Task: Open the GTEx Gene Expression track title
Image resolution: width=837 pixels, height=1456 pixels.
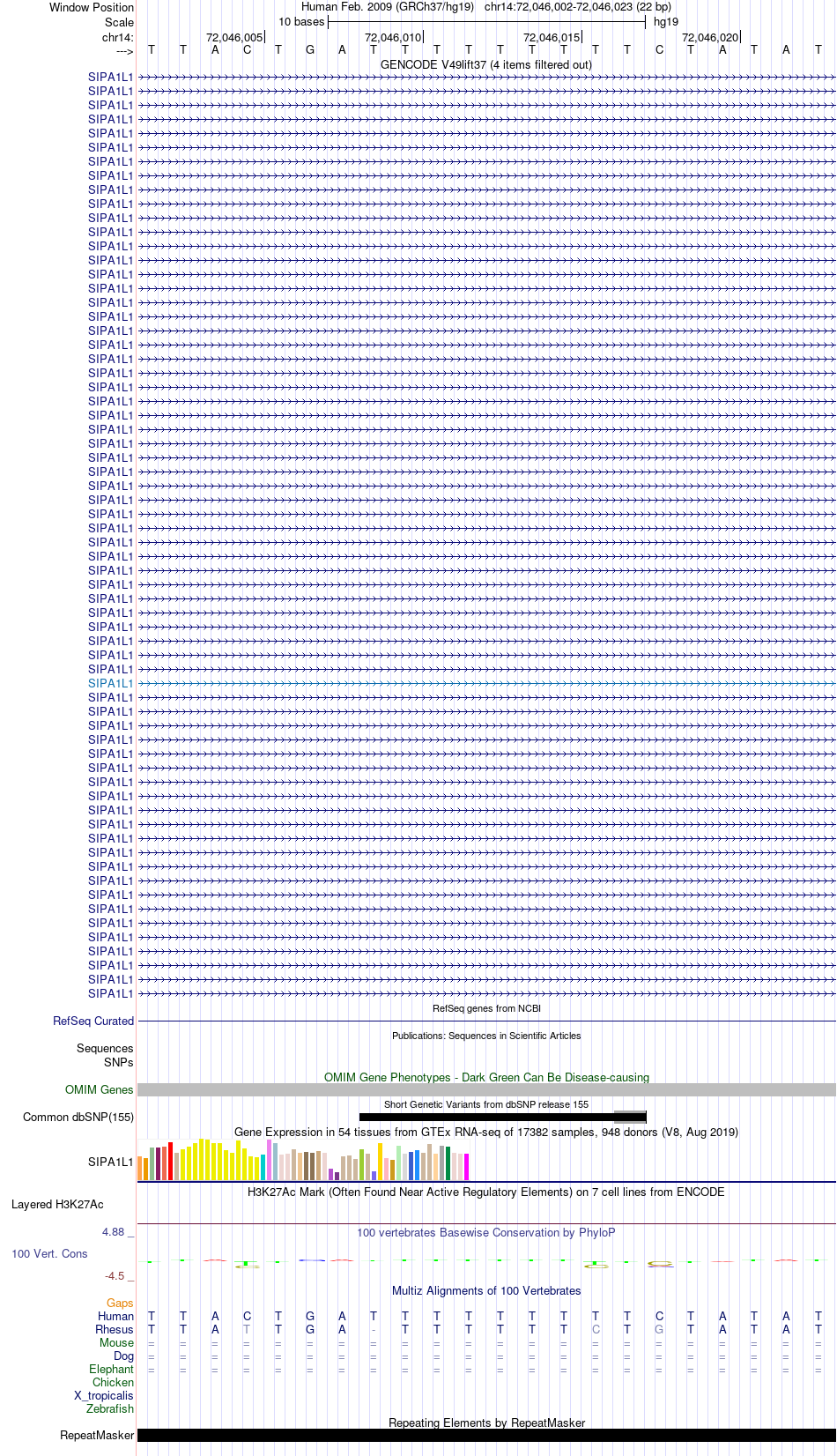Action: [x=486, y=1132]
